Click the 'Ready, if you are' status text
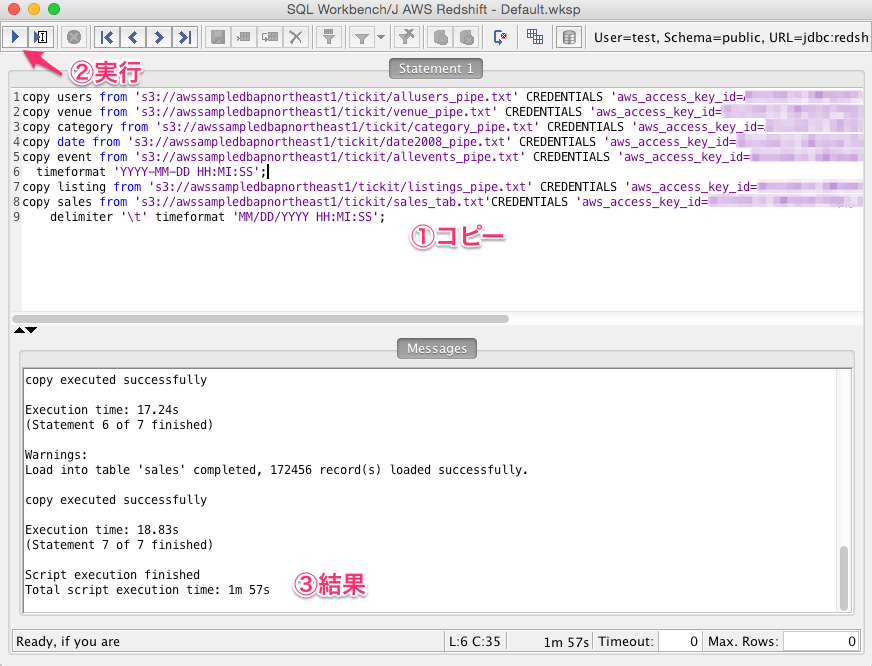The height and width of the screenshot is (666, 872). (68, 642)
